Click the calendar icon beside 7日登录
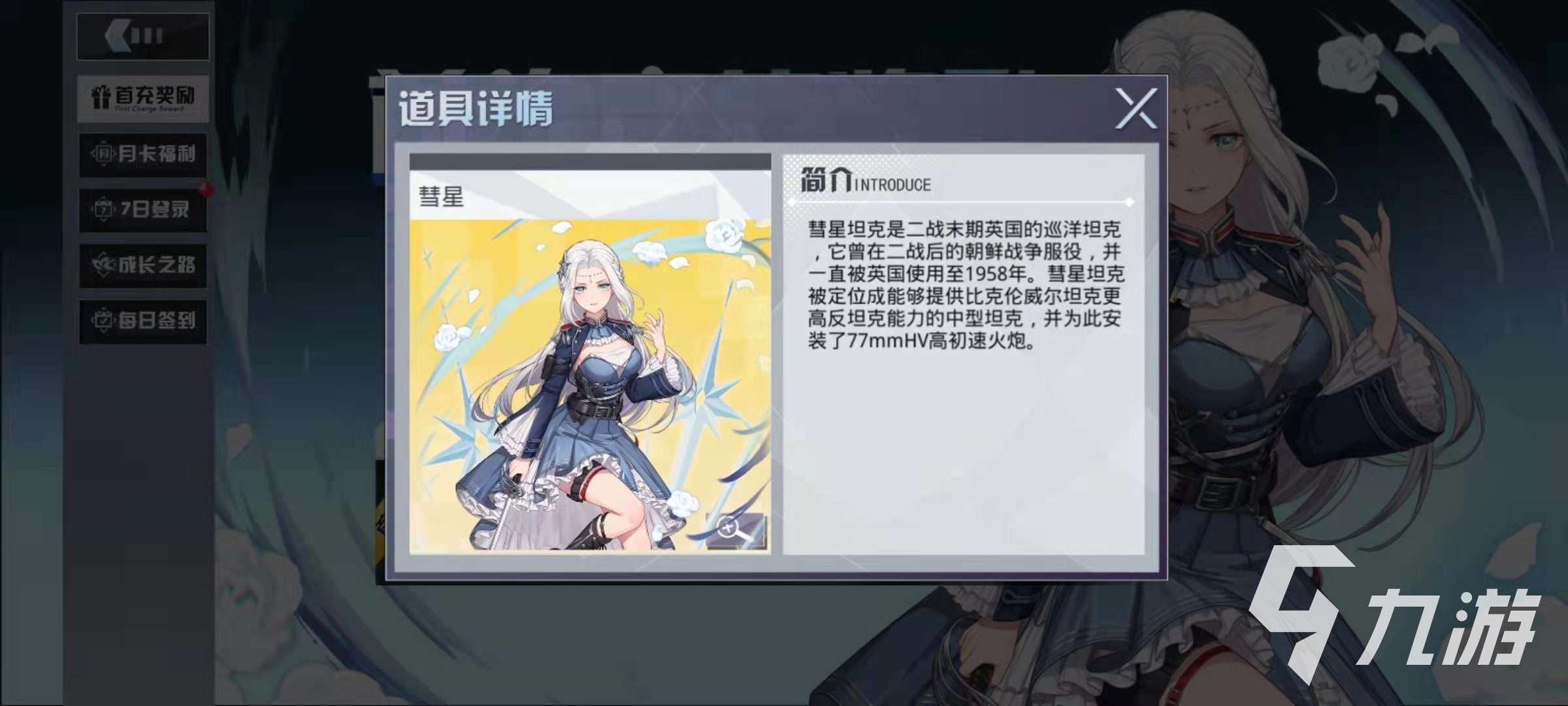This screenshot has height=706, width=1568. pos(103,210)
